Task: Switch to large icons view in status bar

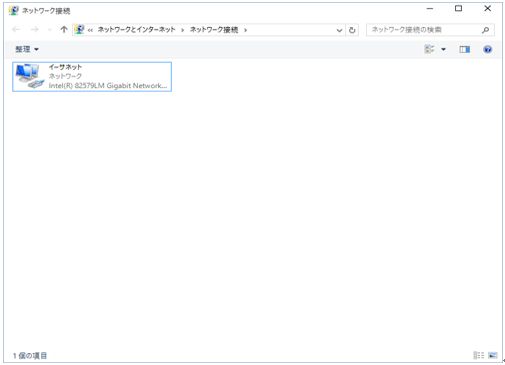Action: (x=493, y=355)
